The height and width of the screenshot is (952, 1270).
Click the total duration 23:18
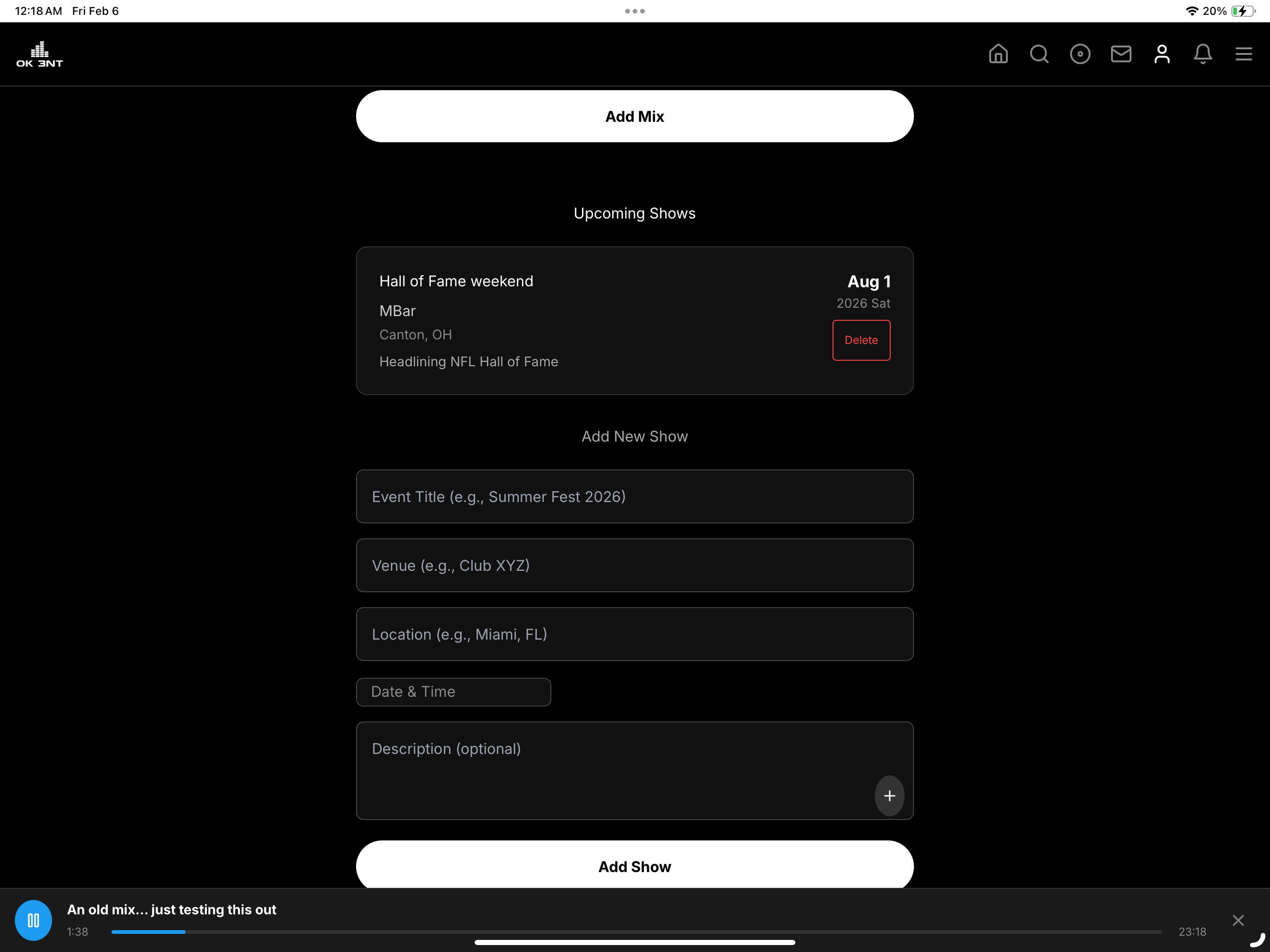pyautogui.click(x=1192, y=932)
